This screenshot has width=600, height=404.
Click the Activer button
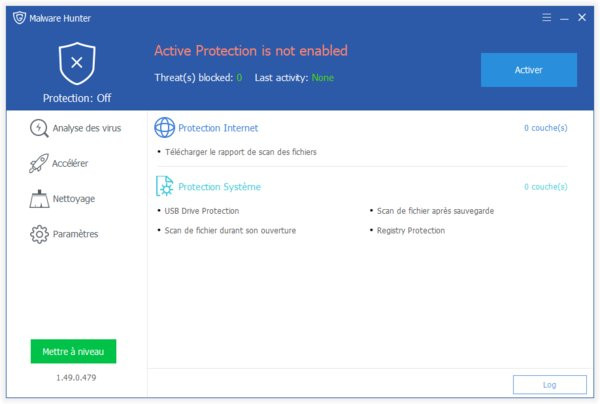[529, 70]
